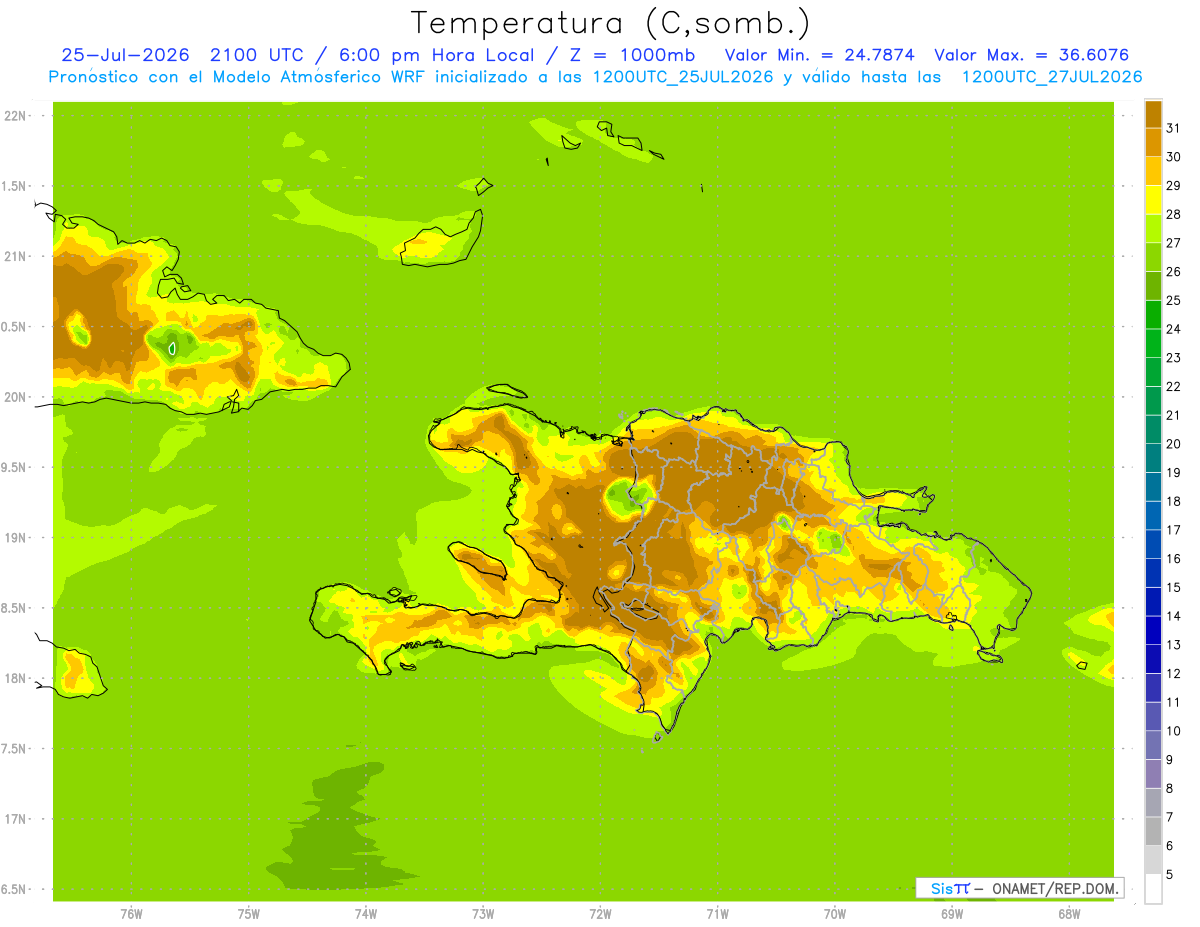Click the legend value 18
The image size is (1200, 927).
tap(1173, 501)
